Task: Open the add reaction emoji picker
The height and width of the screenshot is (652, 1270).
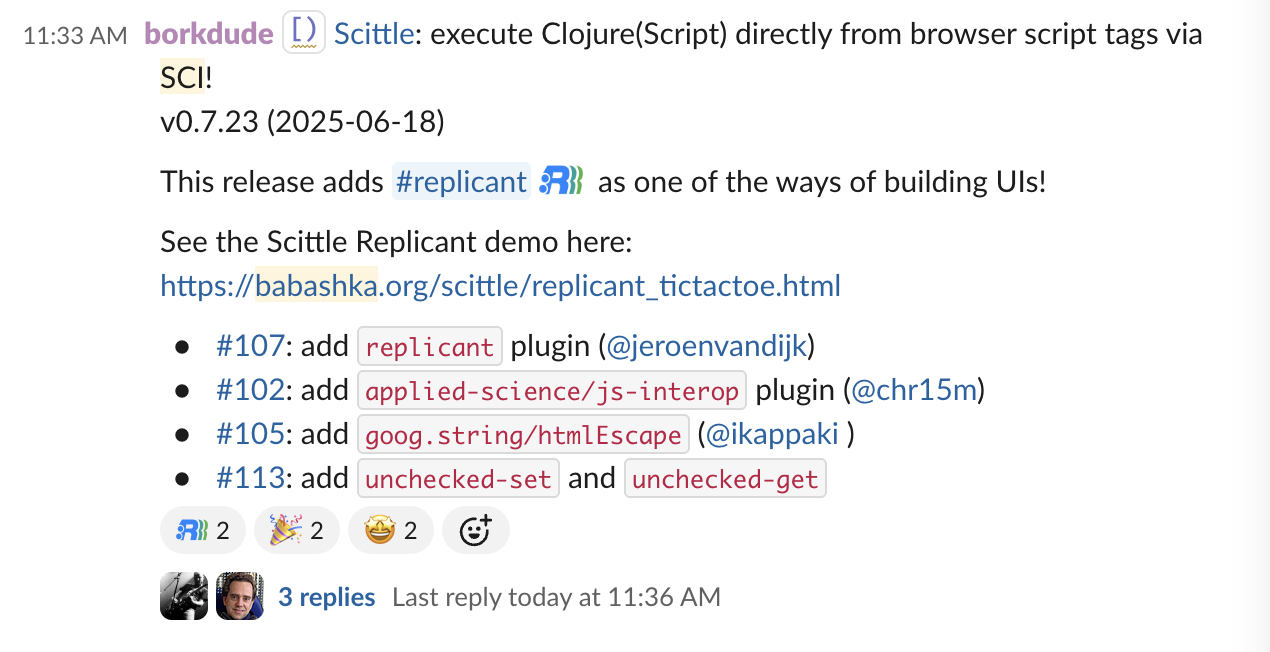Action: [476, 530]
